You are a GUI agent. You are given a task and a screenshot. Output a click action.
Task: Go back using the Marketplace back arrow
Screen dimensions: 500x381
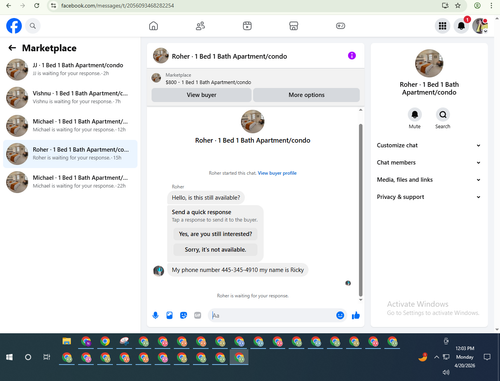pos(12,48)
